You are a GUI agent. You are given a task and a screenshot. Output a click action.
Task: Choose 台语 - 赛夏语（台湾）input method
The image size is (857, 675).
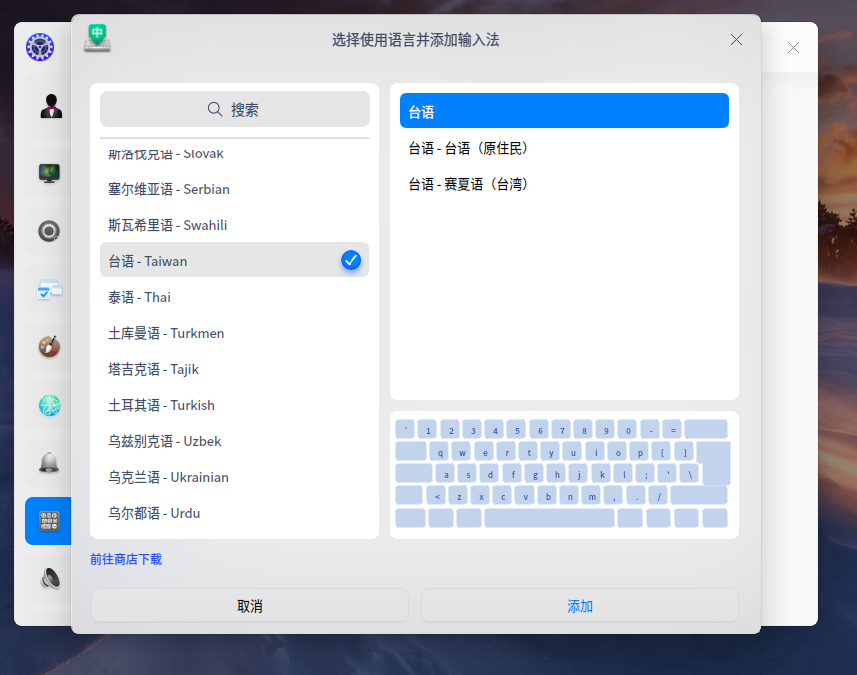pos(564,184)
